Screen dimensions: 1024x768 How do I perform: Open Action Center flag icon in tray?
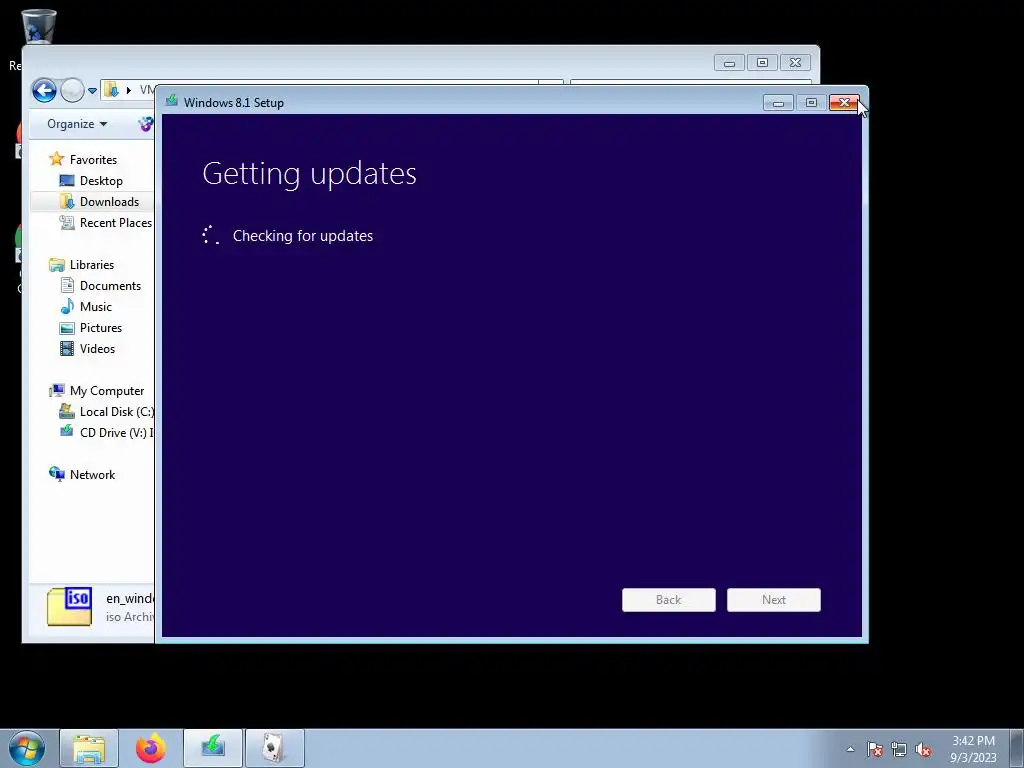point(874,749)
